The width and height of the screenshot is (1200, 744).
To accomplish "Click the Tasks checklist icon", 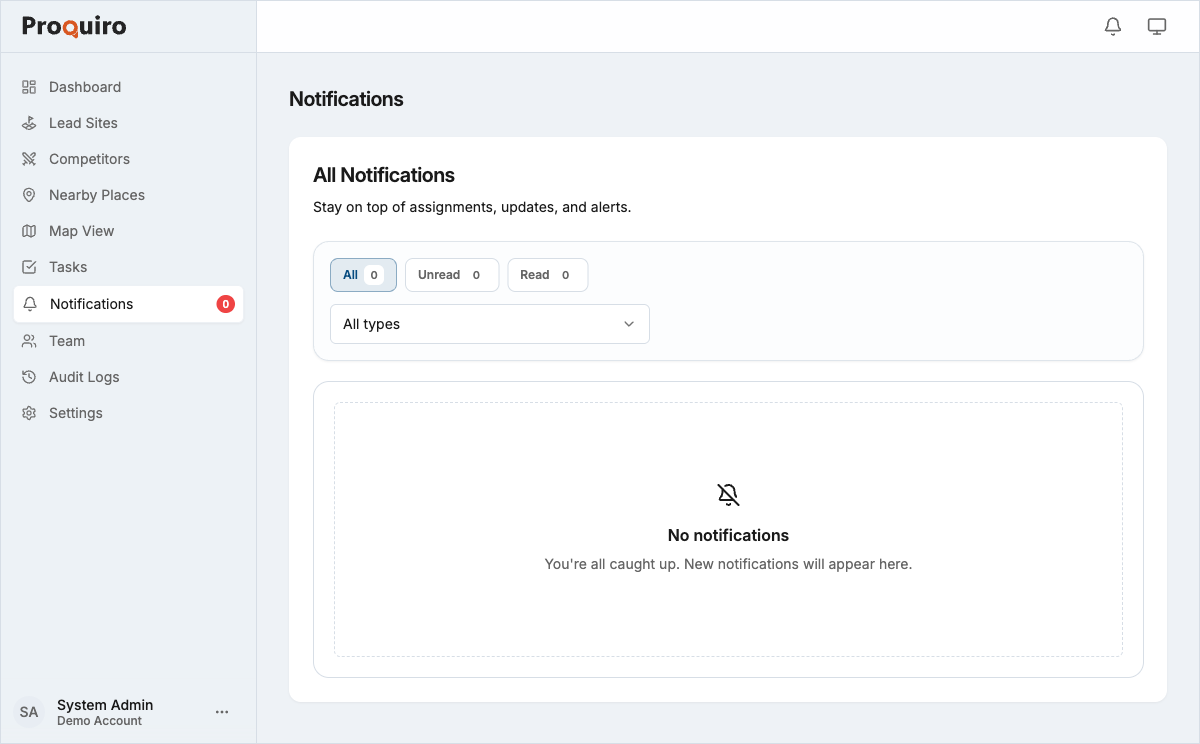I will (x=30, y=267).
